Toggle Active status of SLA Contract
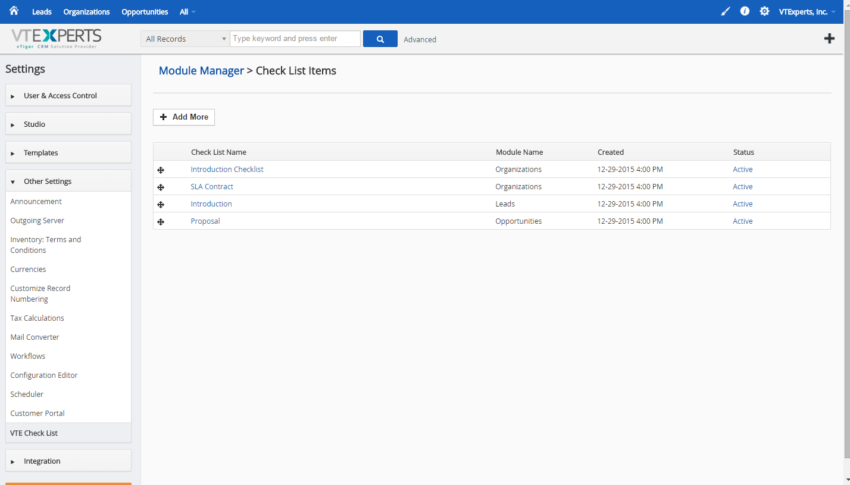 [x=743, y=187]
